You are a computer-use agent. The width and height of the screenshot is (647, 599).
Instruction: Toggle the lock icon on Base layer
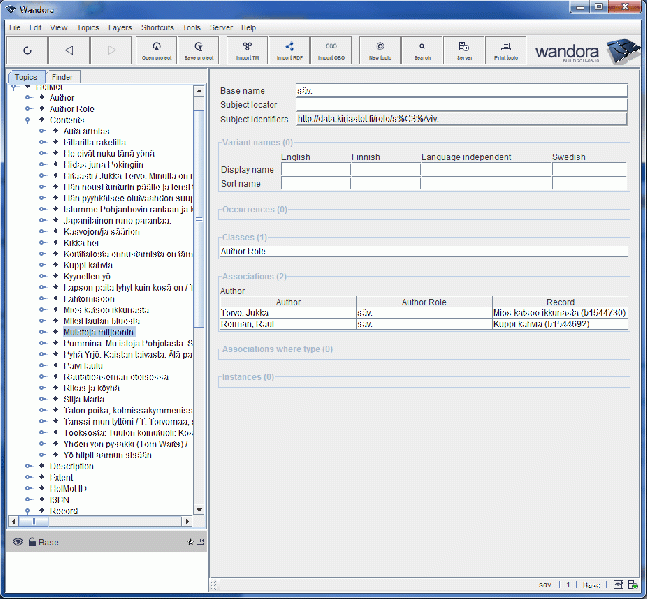pos(32,541)
